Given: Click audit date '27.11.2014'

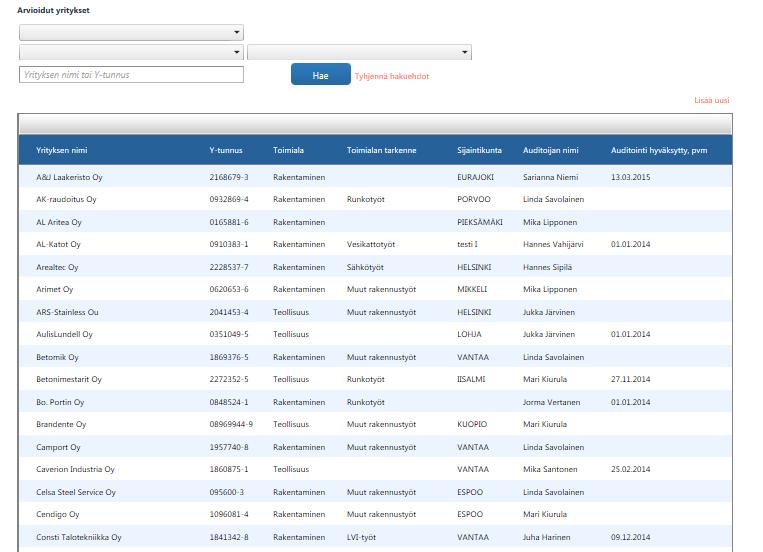Looking at the screenshot, I should pyautogui.click(x=630, y=379).
